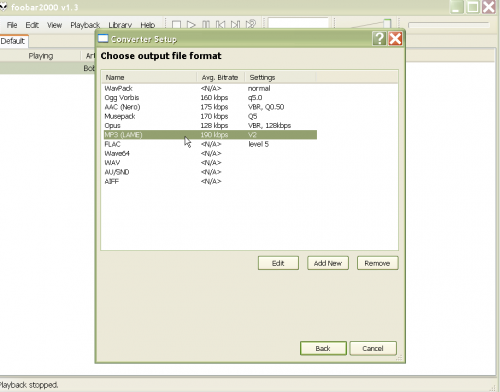500x392 pixels.
Task: Click the 'Playback stopped.' status bar text
Action: pos(29,385)
